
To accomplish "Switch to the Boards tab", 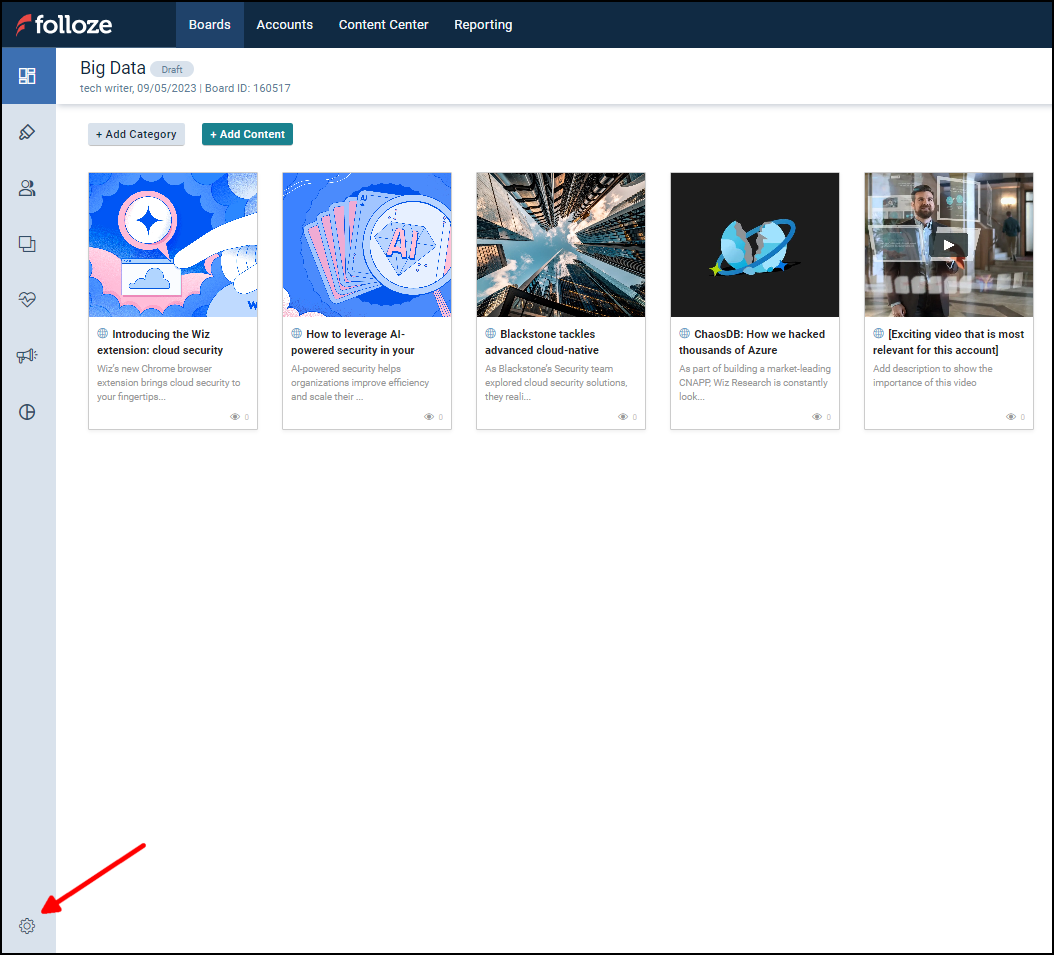I will [210, 25].
